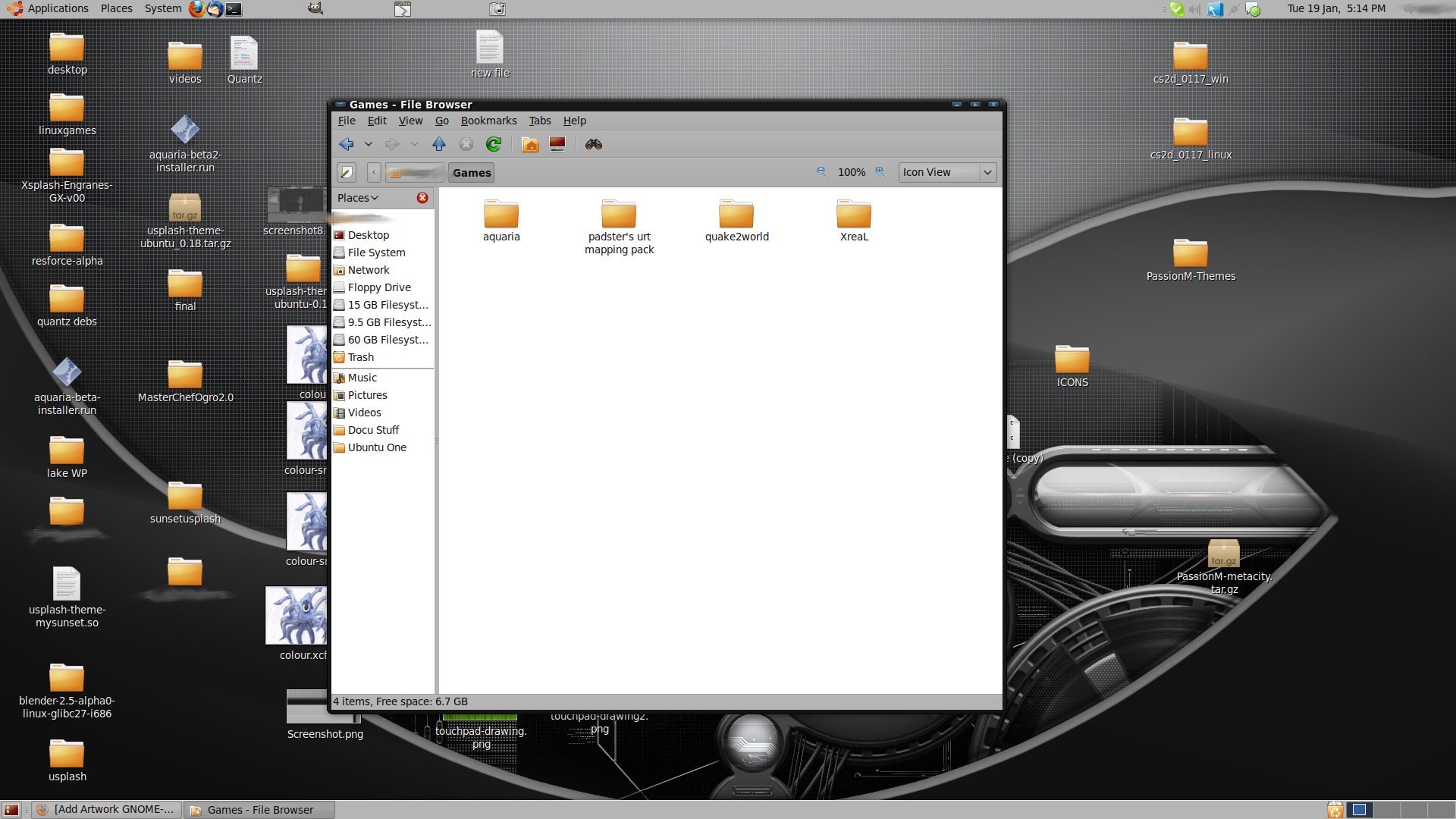
Task: Select Docu Stuff bookmark in the sidebar
Action: pyautogui.click(x=383, y=430)
